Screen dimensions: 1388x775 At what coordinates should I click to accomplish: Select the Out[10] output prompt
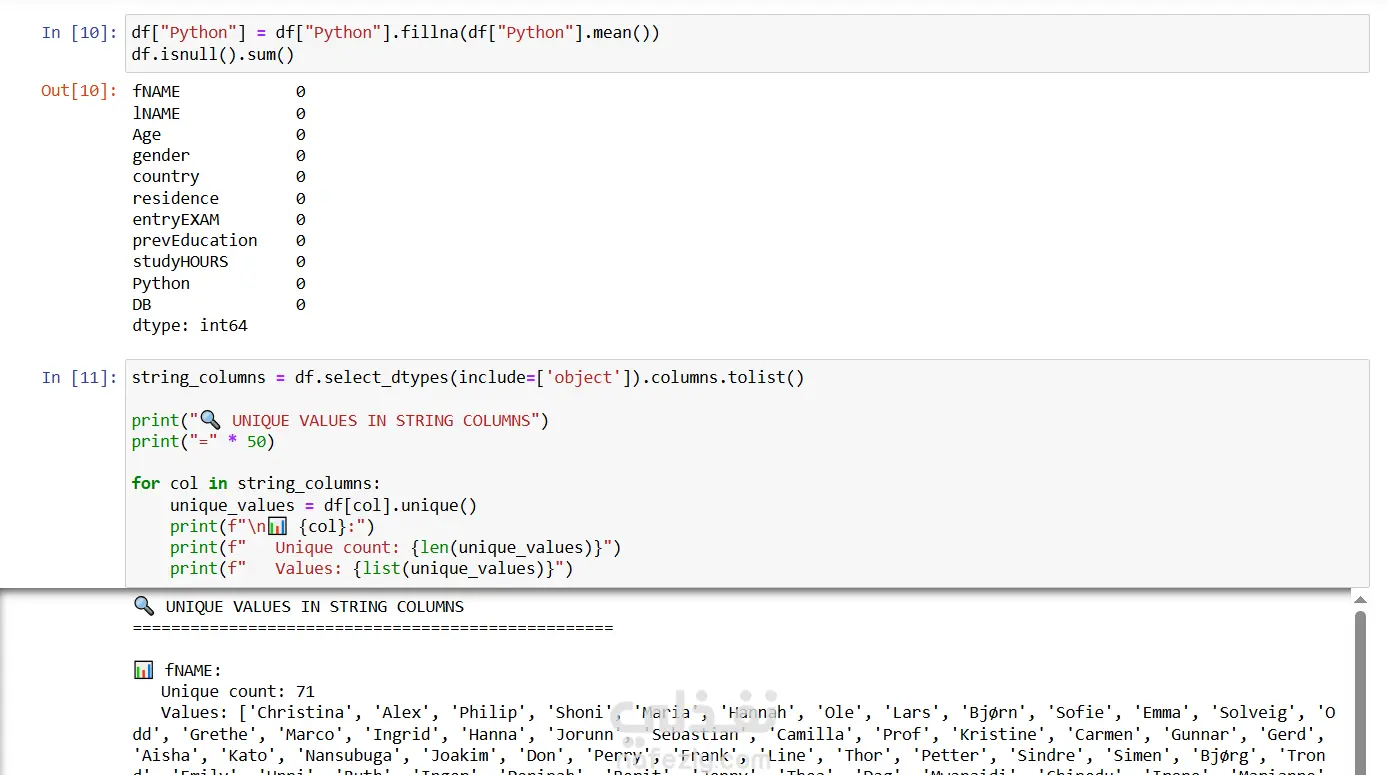click(x=79, y=91)
